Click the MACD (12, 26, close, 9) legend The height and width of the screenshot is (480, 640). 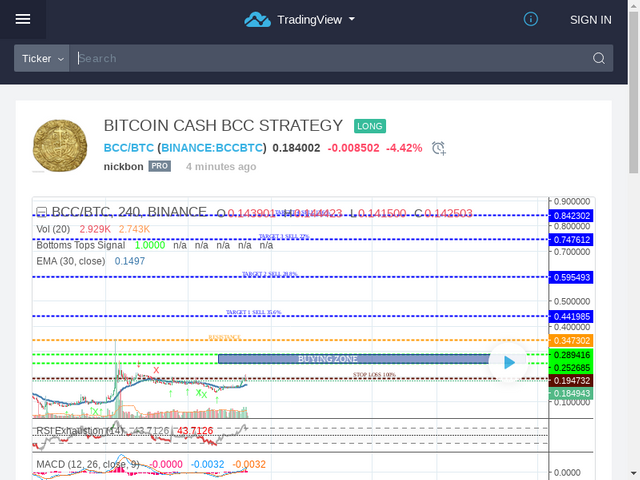[x=88, y=464]
